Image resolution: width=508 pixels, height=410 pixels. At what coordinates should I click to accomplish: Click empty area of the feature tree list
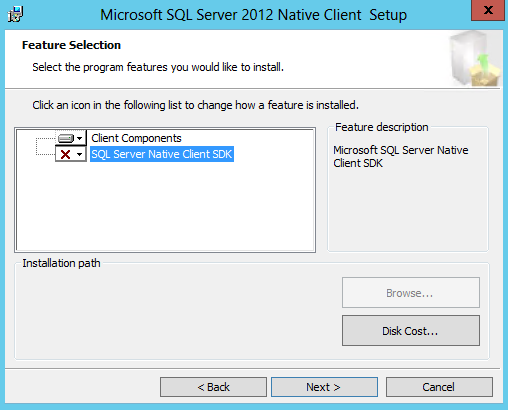(165, 207)
